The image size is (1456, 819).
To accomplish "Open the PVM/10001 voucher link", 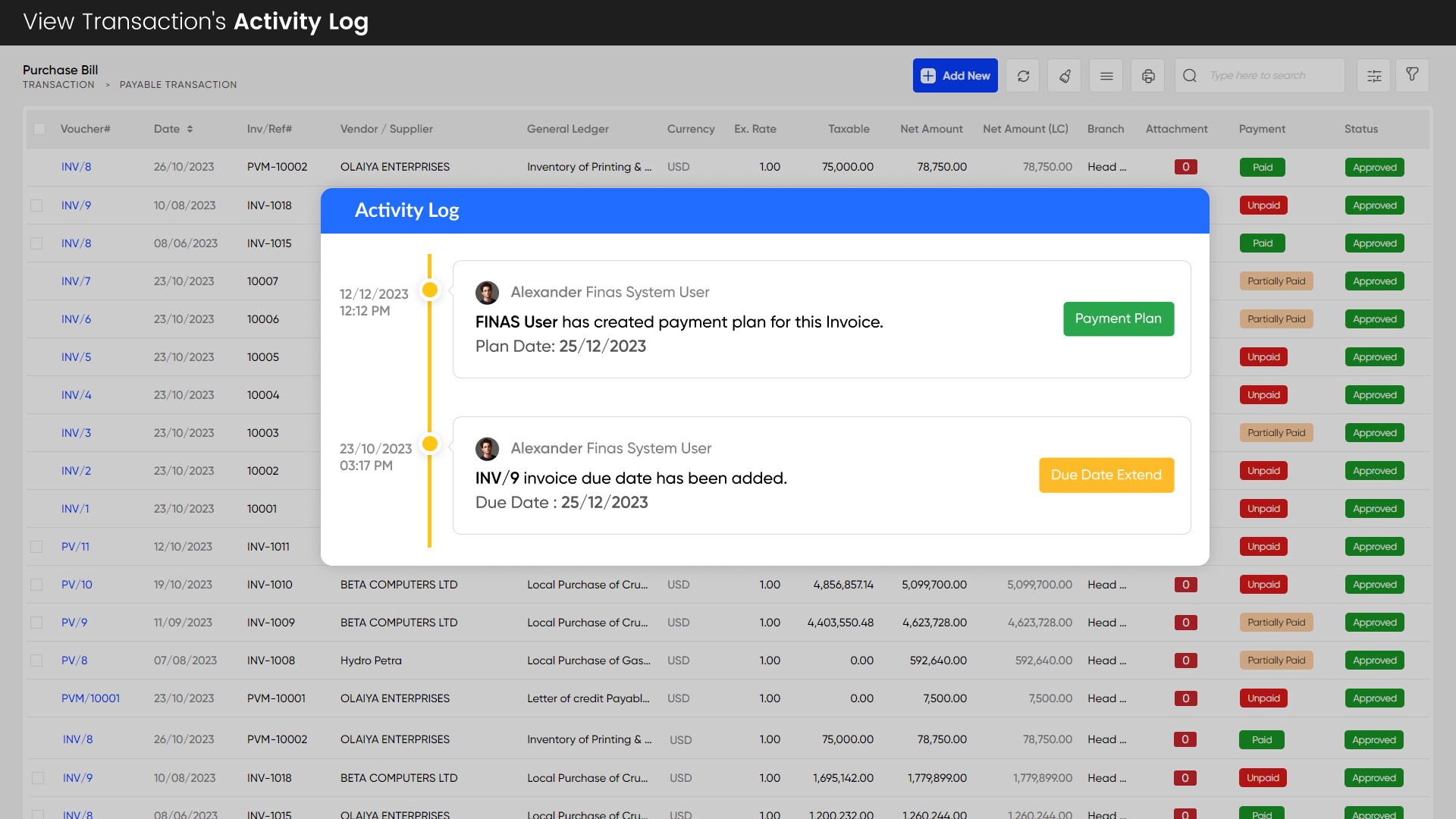I will click(x=90, y=698).
